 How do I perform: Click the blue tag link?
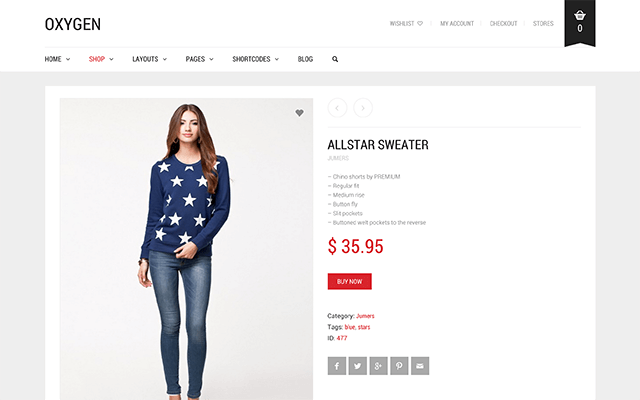point(350,327)
